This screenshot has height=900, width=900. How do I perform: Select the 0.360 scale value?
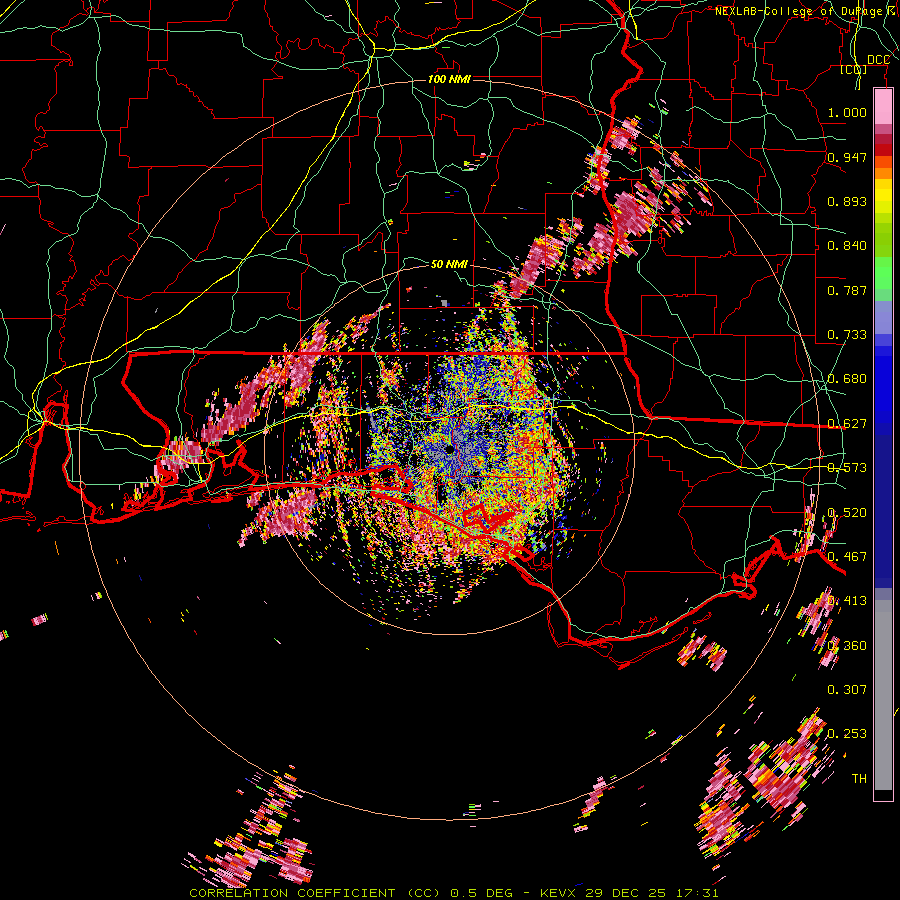coord(847,646)
